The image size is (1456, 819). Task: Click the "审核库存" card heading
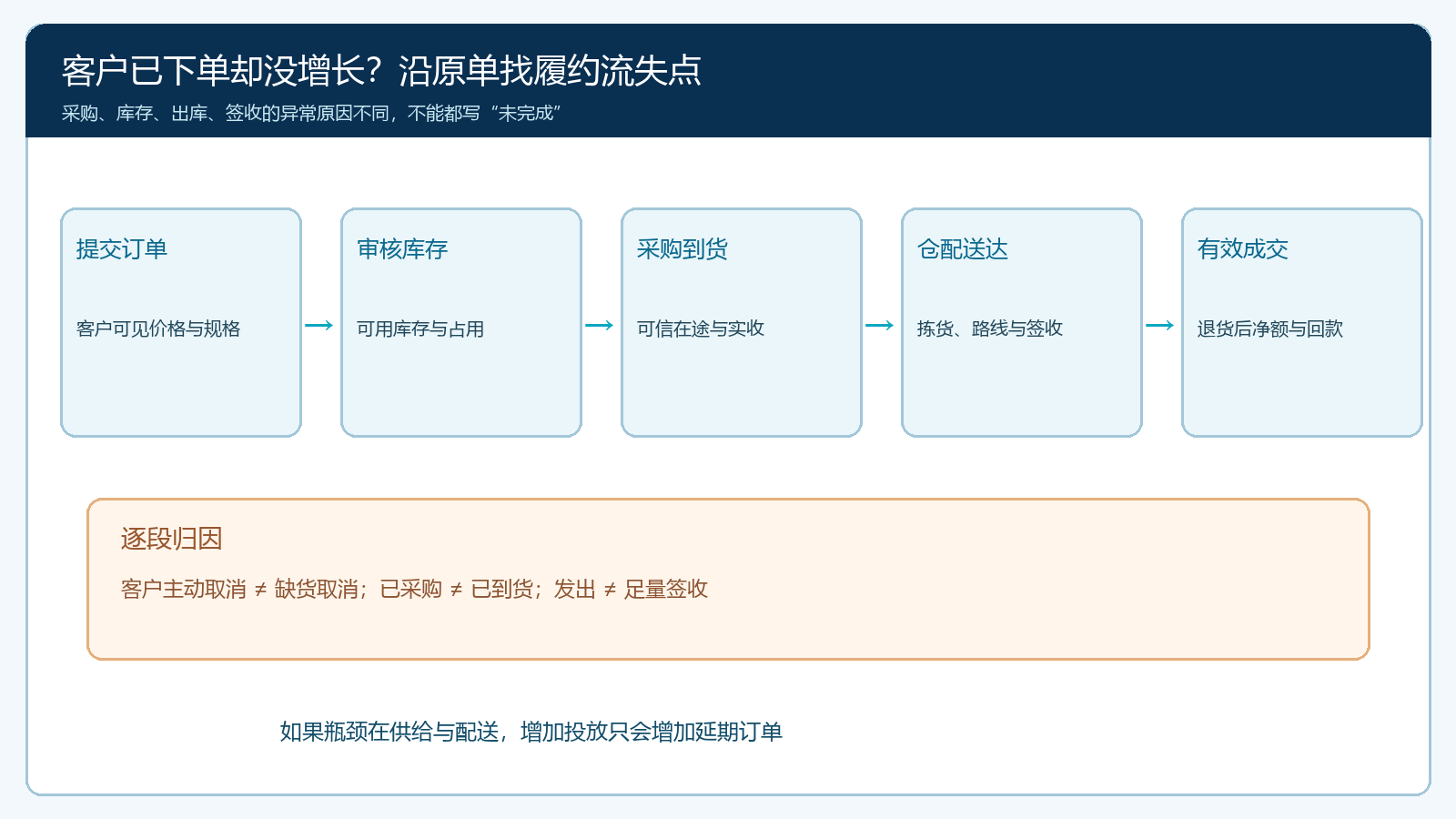click(x=402, y=249)
